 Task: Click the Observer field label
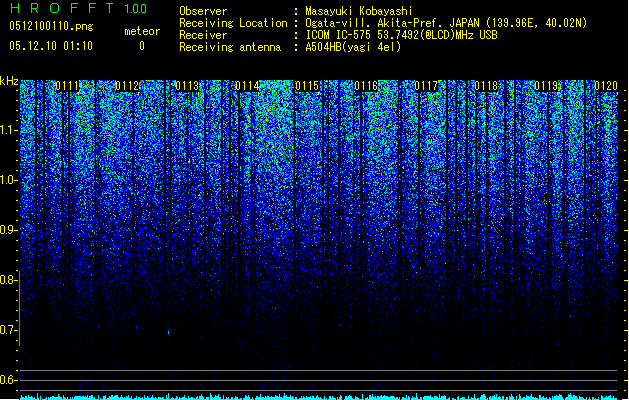click(203, 11)
